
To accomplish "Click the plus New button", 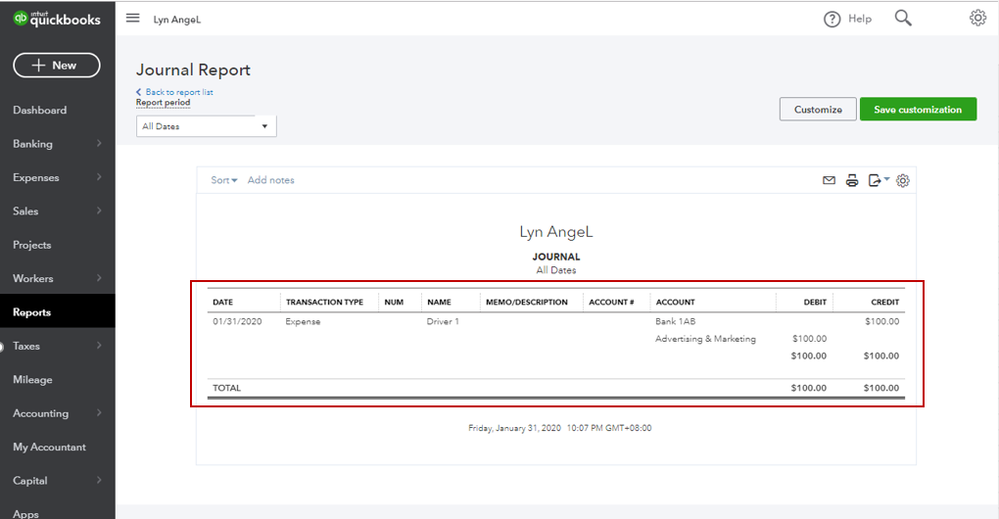I will tap(57, 65).
